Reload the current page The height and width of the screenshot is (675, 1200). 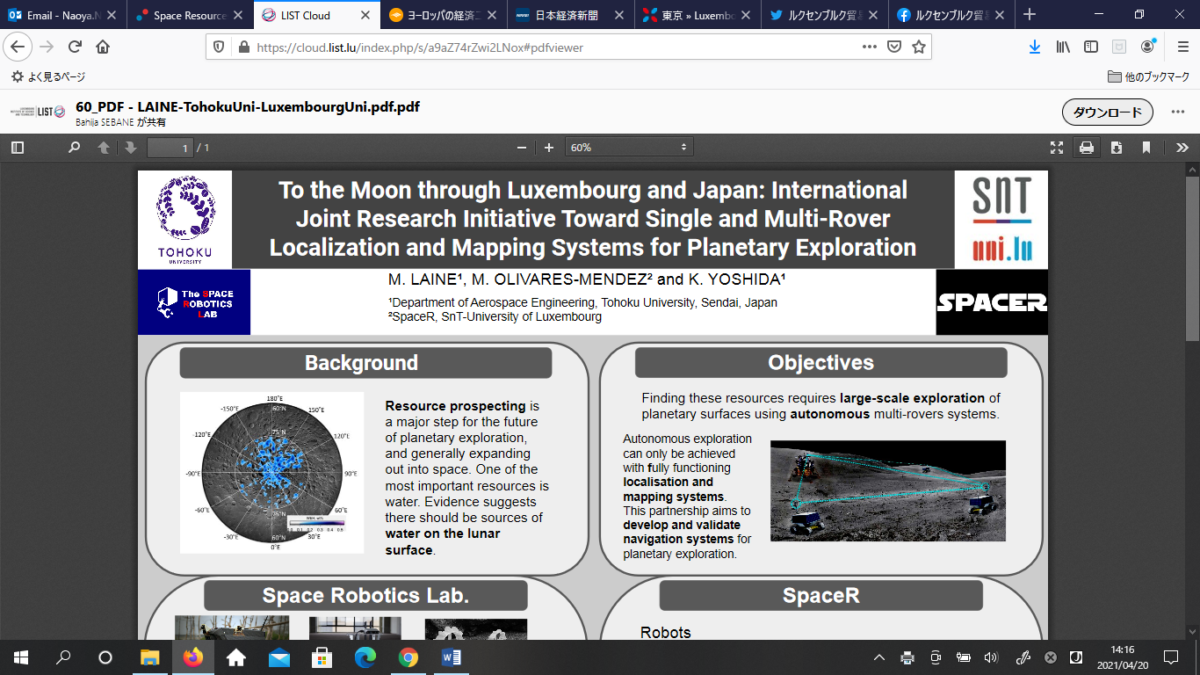tap(74, 47)
